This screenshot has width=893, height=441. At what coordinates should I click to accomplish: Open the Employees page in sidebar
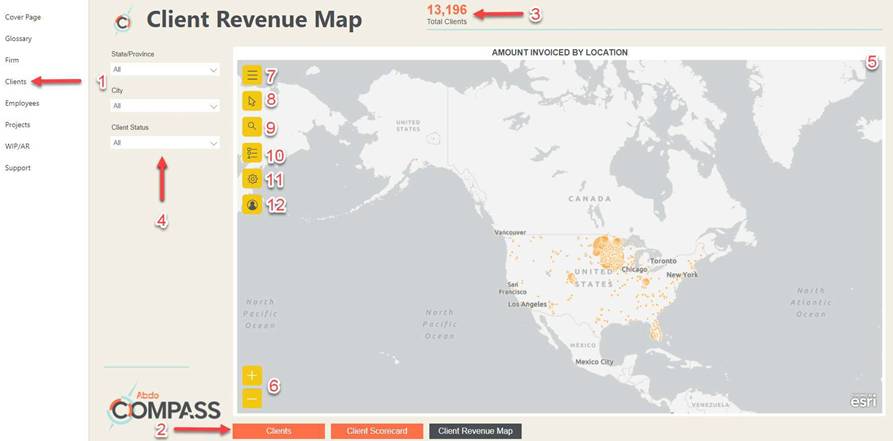tap(22, 103)
